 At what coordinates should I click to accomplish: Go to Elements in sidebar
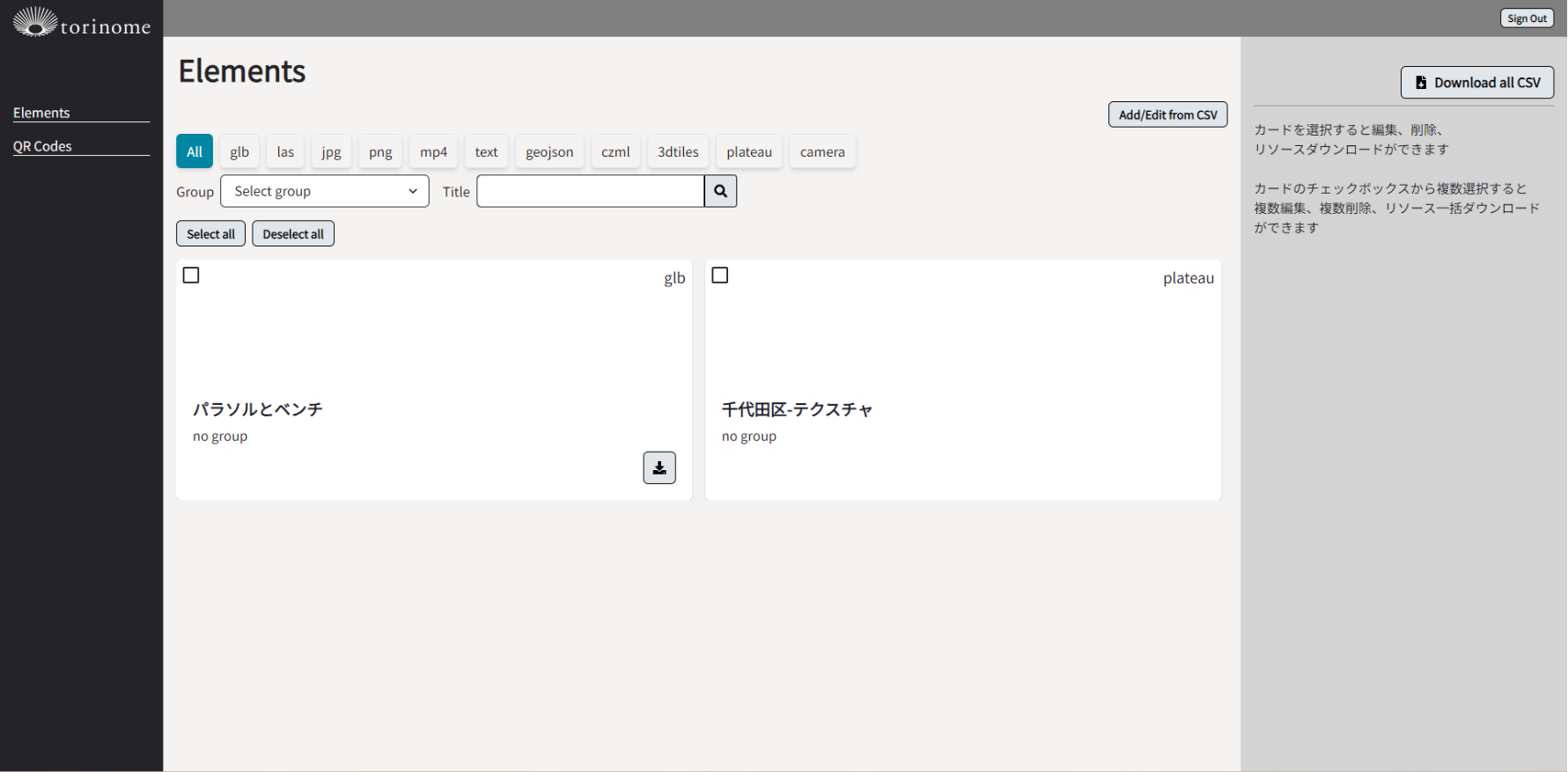point(41,113)
